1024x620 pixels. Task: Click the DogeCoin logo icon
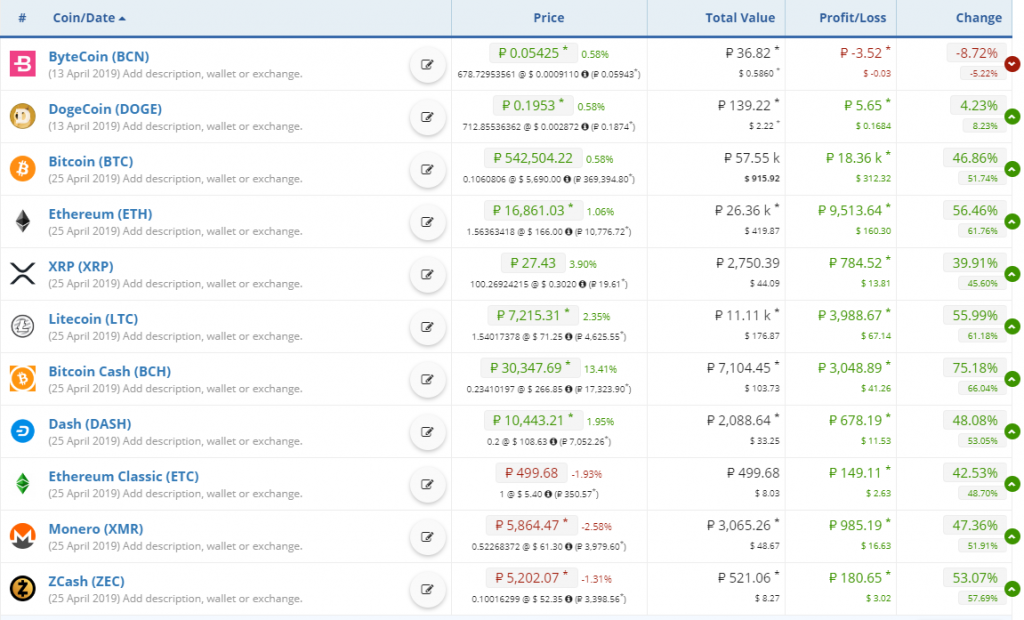pos(22,116)
